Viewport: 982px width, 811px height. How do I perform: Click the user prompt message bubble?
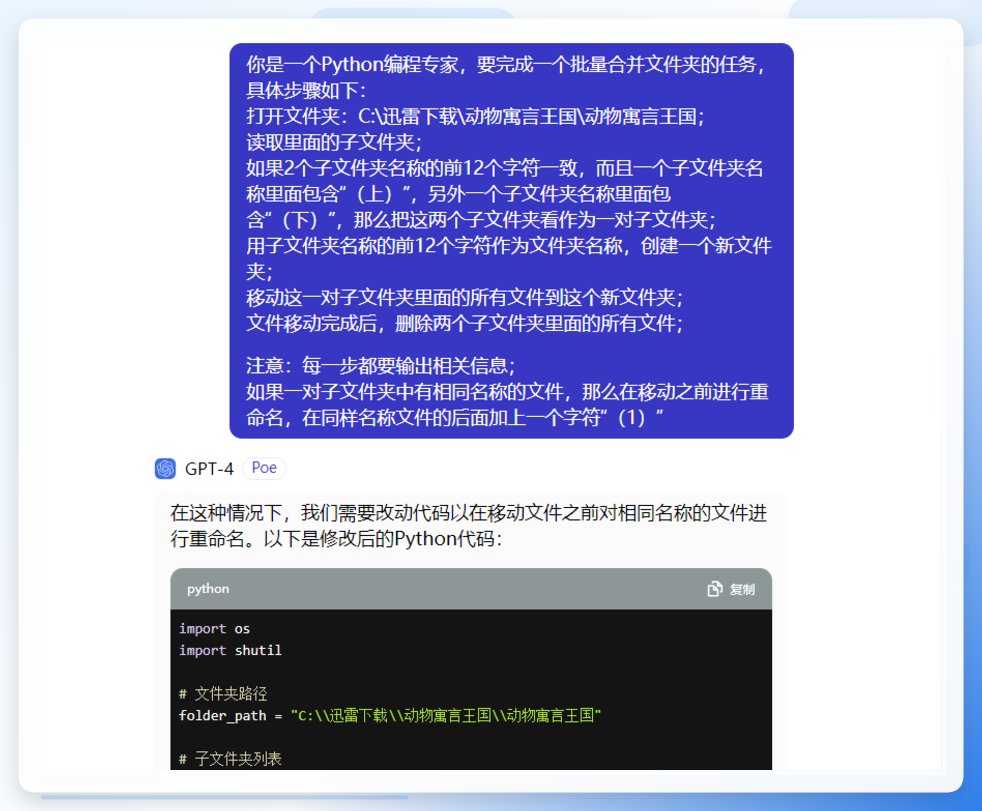(x=511, y=240)
